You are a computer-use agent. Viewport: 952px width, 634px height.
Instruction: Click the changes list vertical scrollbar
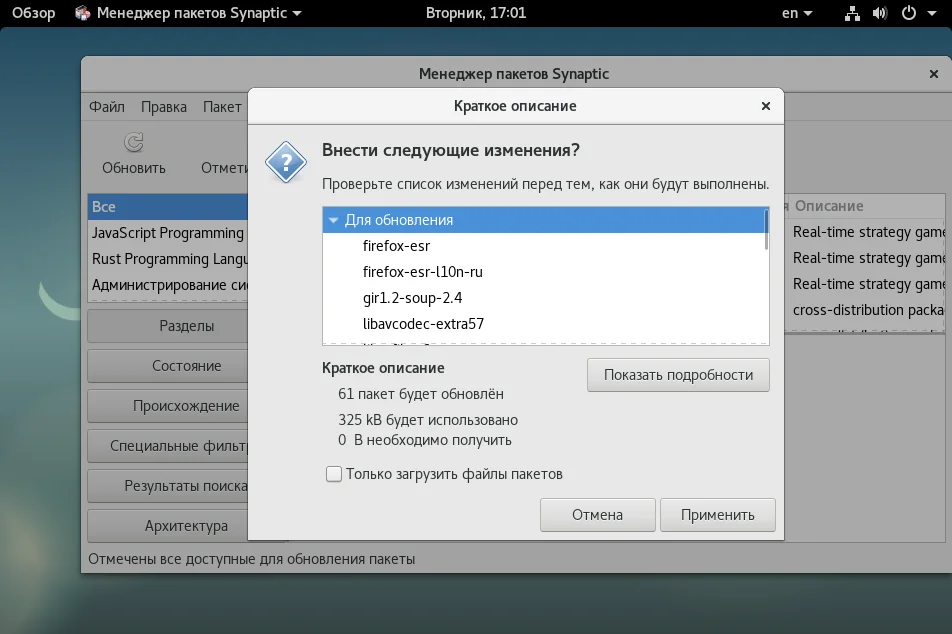tap(766, 230)
